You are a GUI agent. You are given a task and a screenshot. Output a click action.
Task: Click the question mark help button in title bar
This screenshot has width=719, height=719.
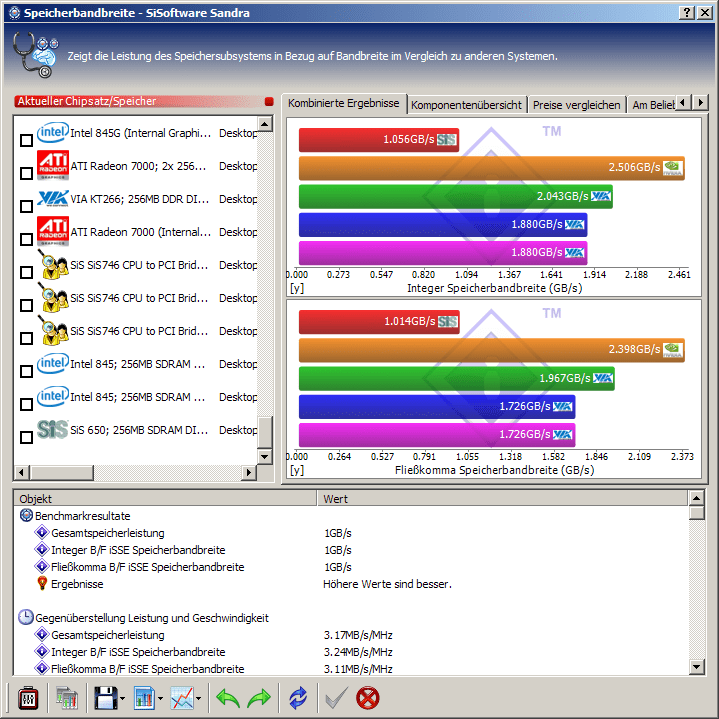click(x=686, y=12)
